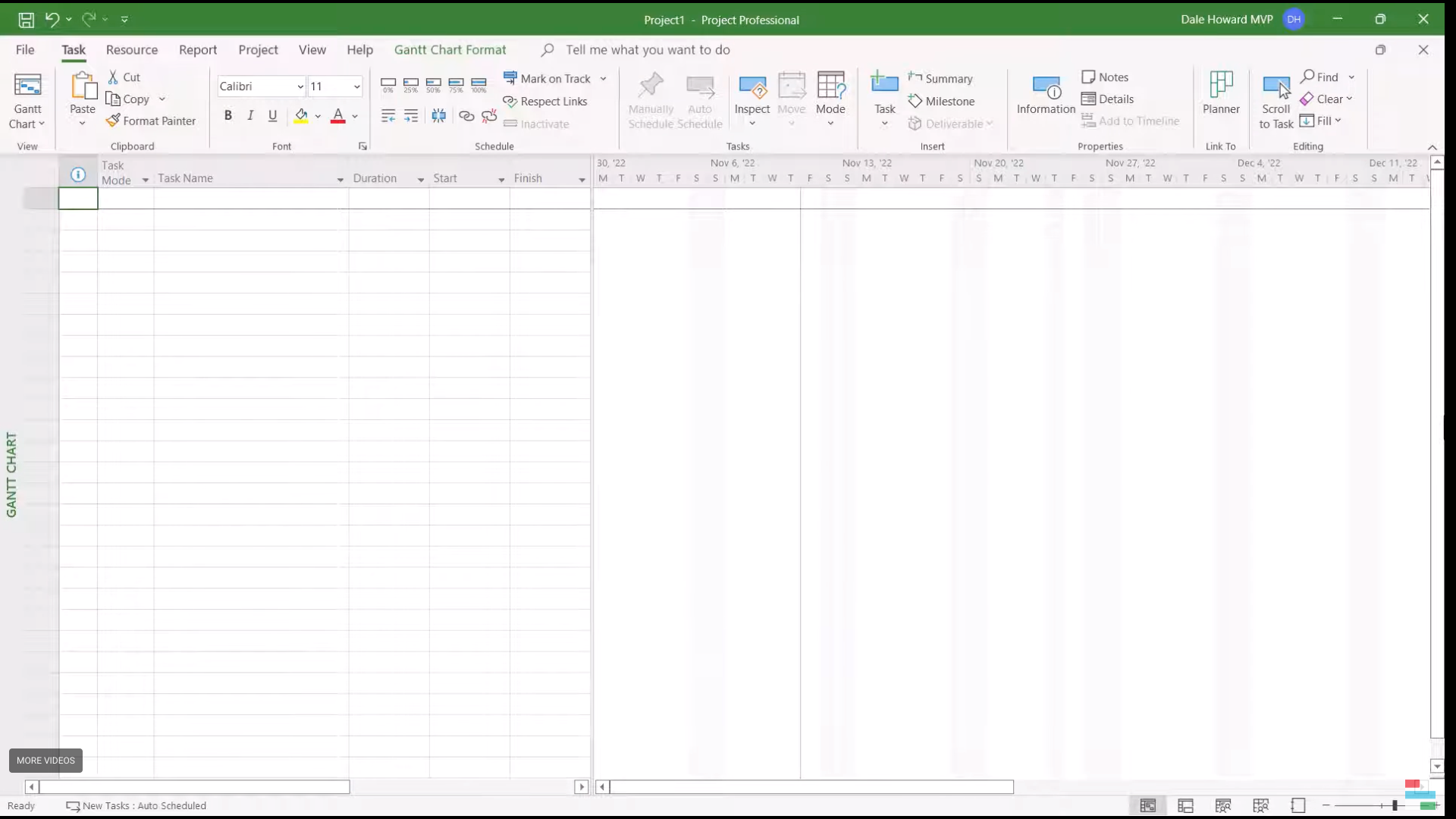Screen dimensions: 1456x819
Task: Toggle underline formatting
Action: [272, 116]
